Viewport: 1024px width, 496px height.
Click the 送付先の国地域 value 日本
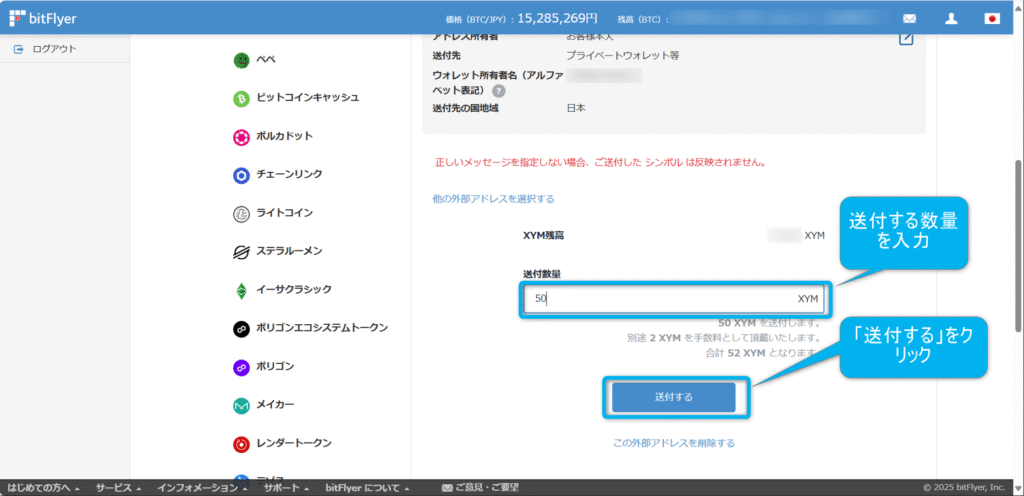576,108
